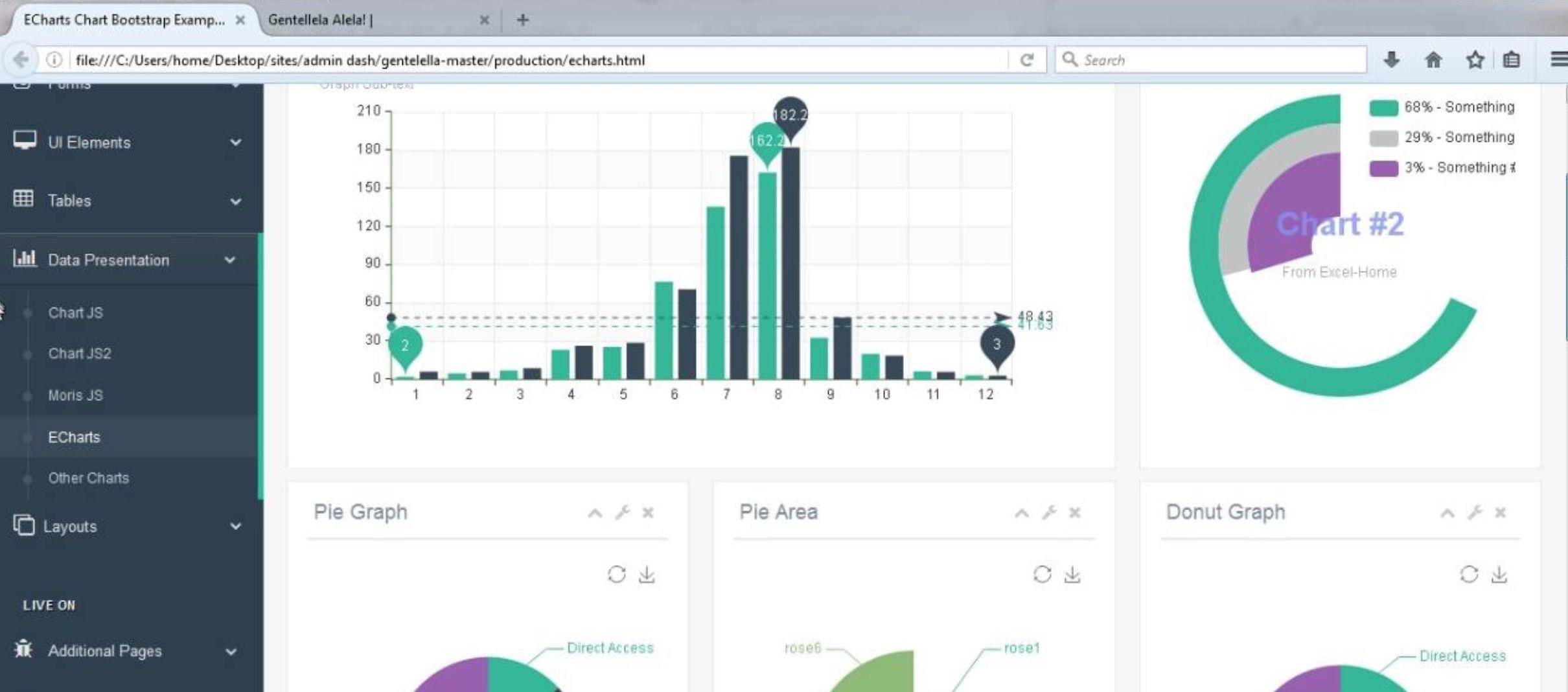1568x692 pixels.
Task: Collapse the Donut Graph panel chevron
Action: (1447, 514)
